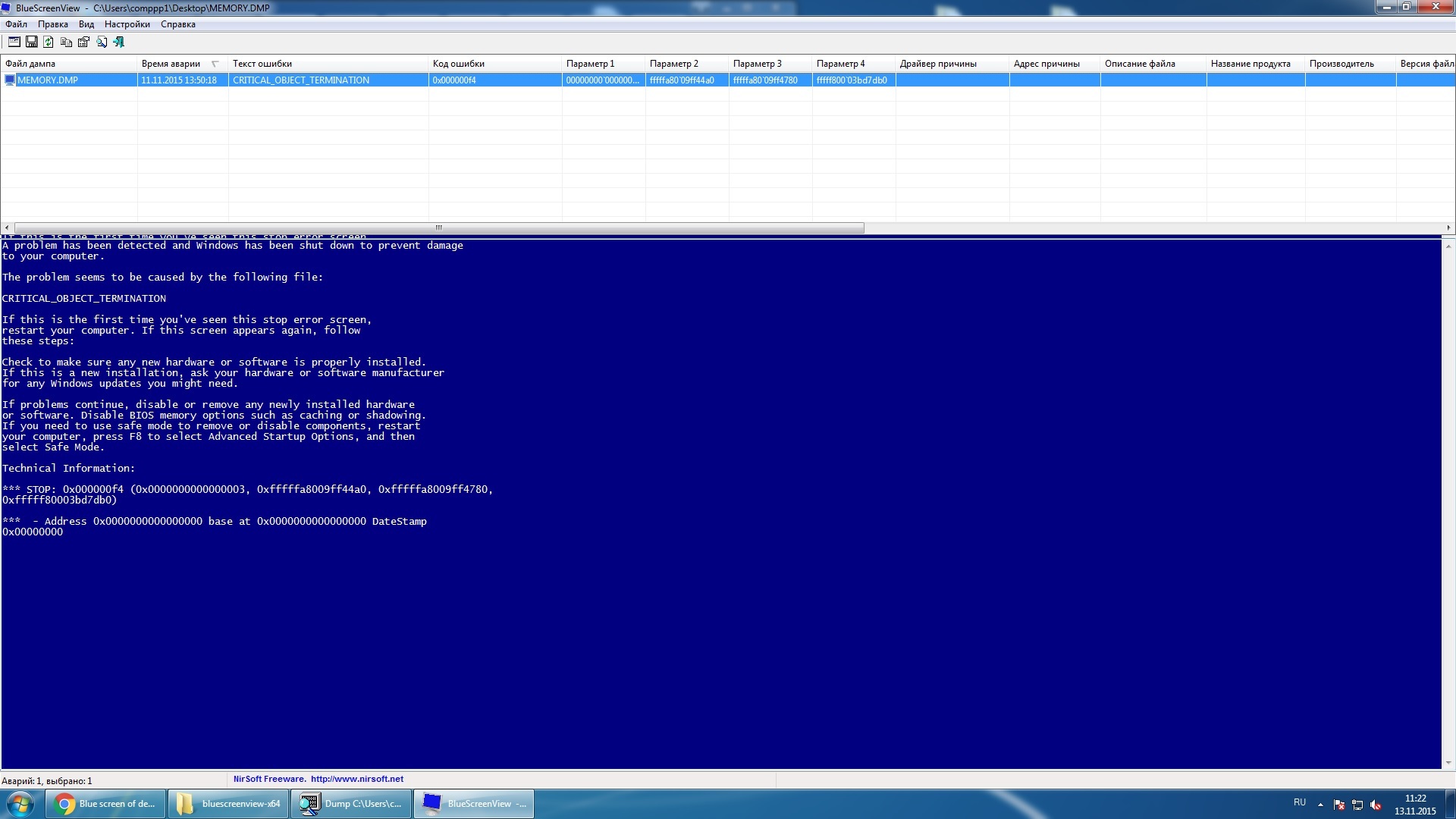This screenshot has height=819, width=1456.
Task: Click the Описание файла column header
Action: click(x=1153, y=64)
